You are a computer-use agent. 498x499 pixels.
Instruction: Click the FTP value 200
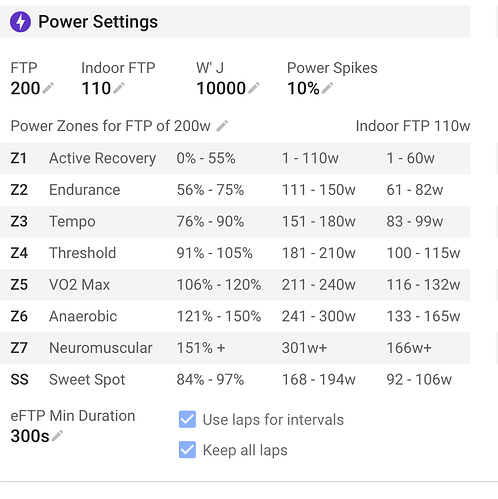[x=25, y=89]
